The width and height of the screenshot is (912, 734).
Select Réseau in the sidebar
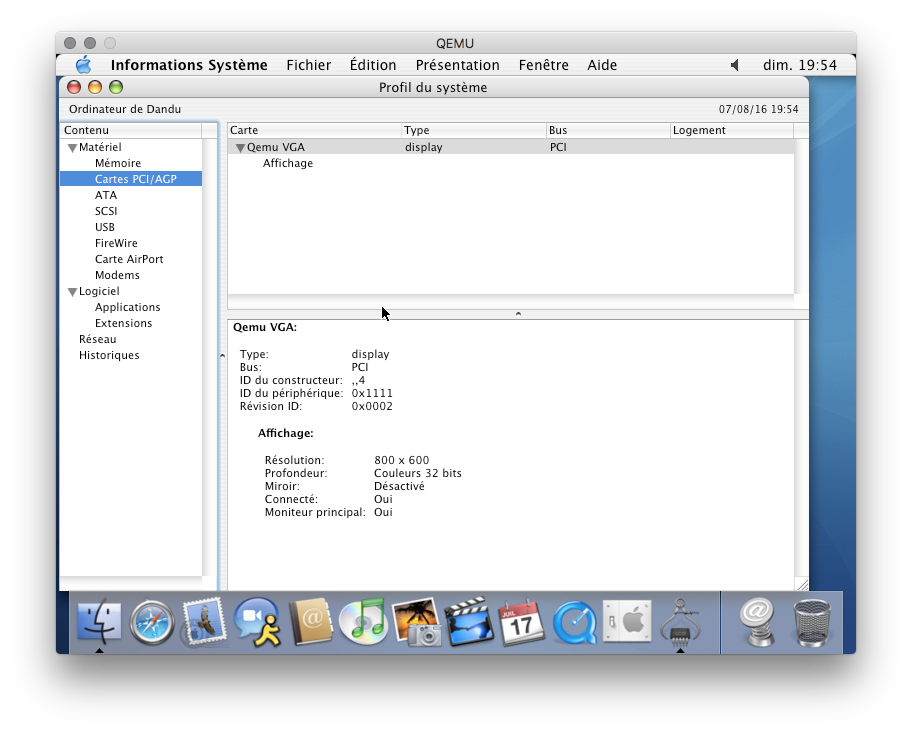point(97,339)
